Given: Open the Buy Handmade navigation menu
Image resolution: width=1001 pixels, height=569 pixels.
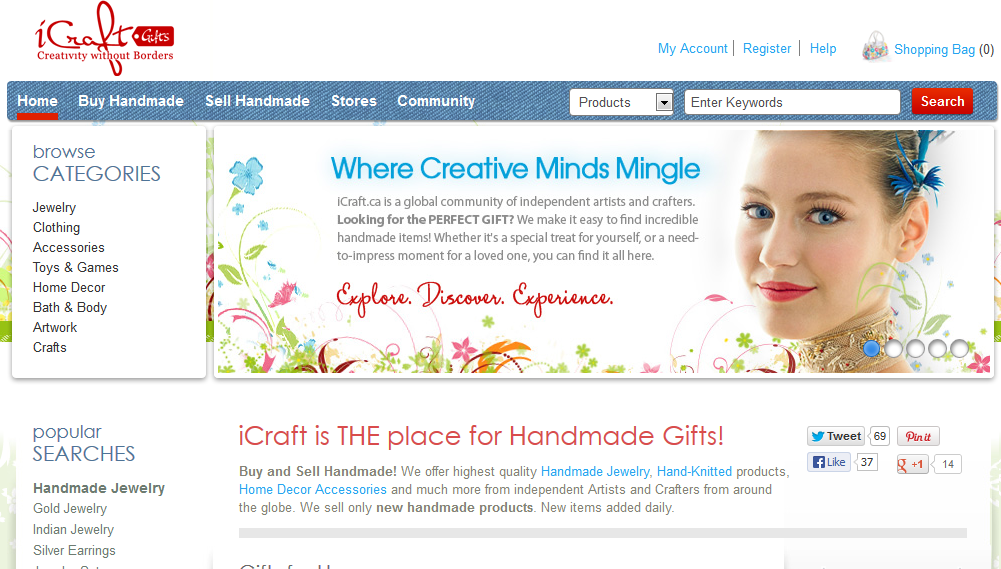Looking at the screenshot, I should pyautogui.click(x=131, y=101).
